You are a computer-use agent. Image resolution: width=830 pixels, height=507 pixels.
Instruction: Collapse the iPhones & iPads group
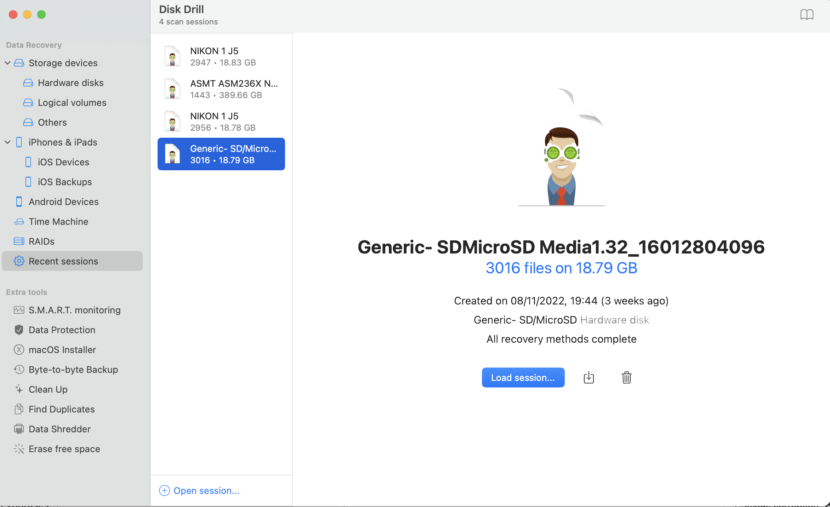[7, 142]
